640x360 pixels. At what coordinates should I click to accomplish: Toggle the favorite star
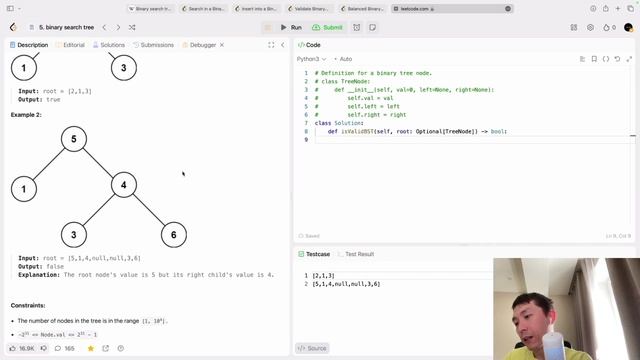(x=91, y=348)
